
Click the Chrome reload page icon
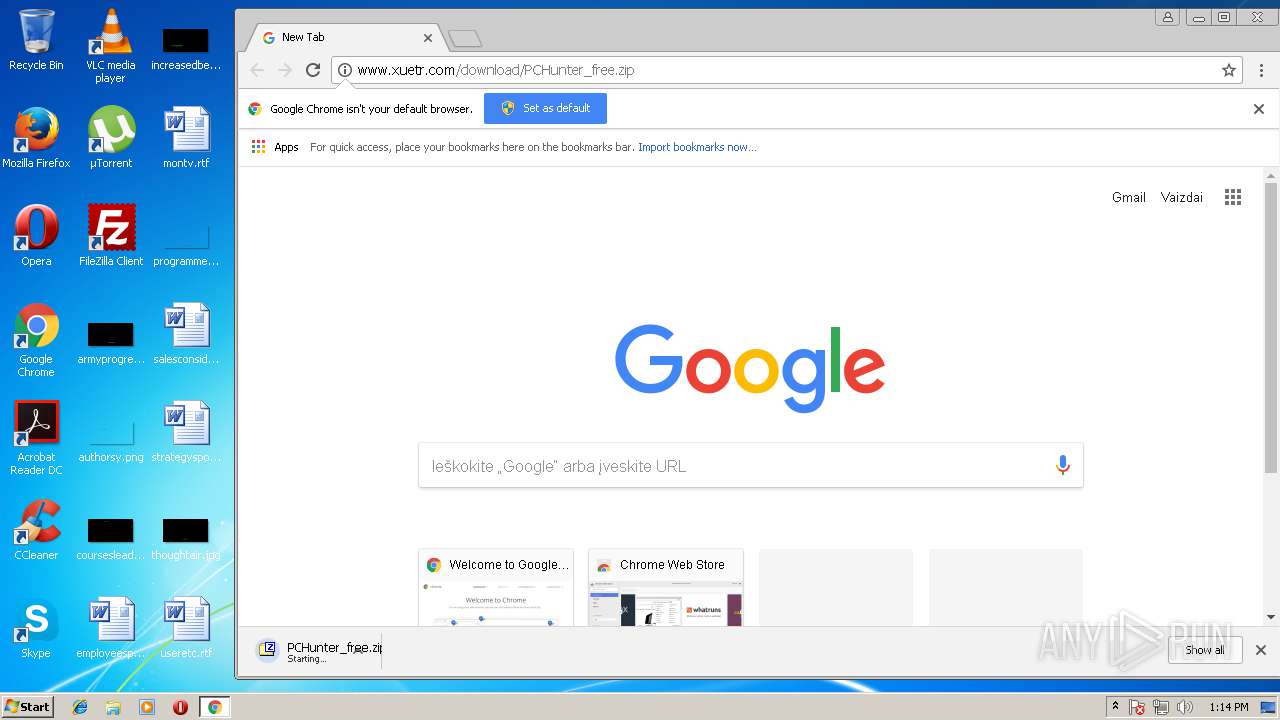(313, 70)
